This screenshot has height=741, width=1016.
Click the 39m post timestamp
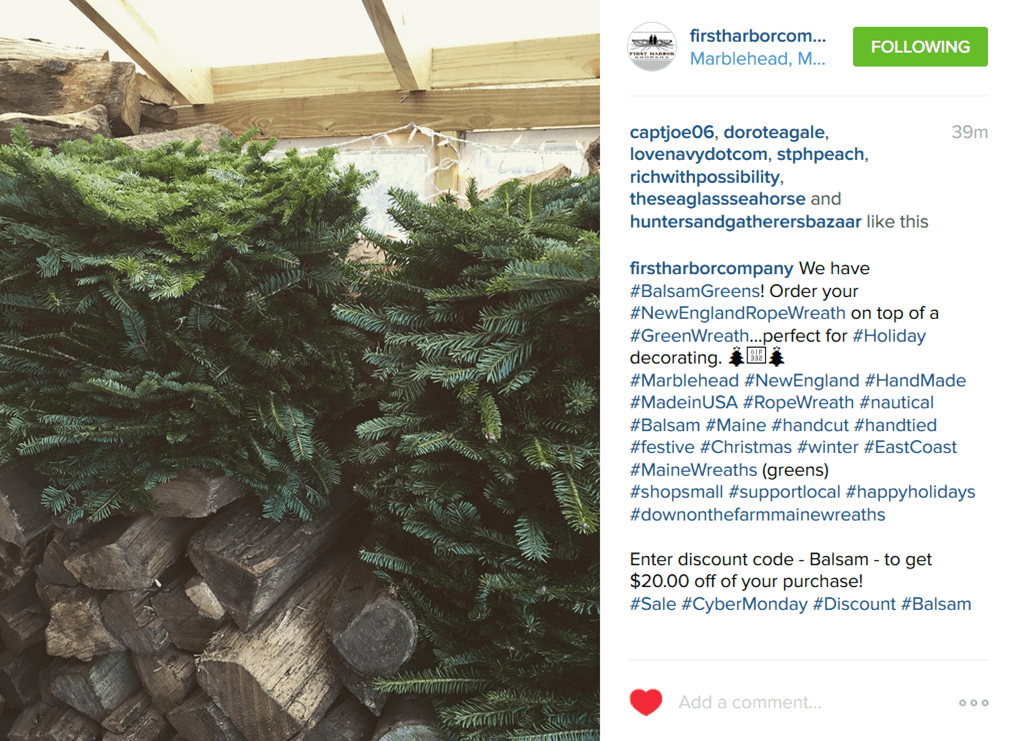(969, 132)
